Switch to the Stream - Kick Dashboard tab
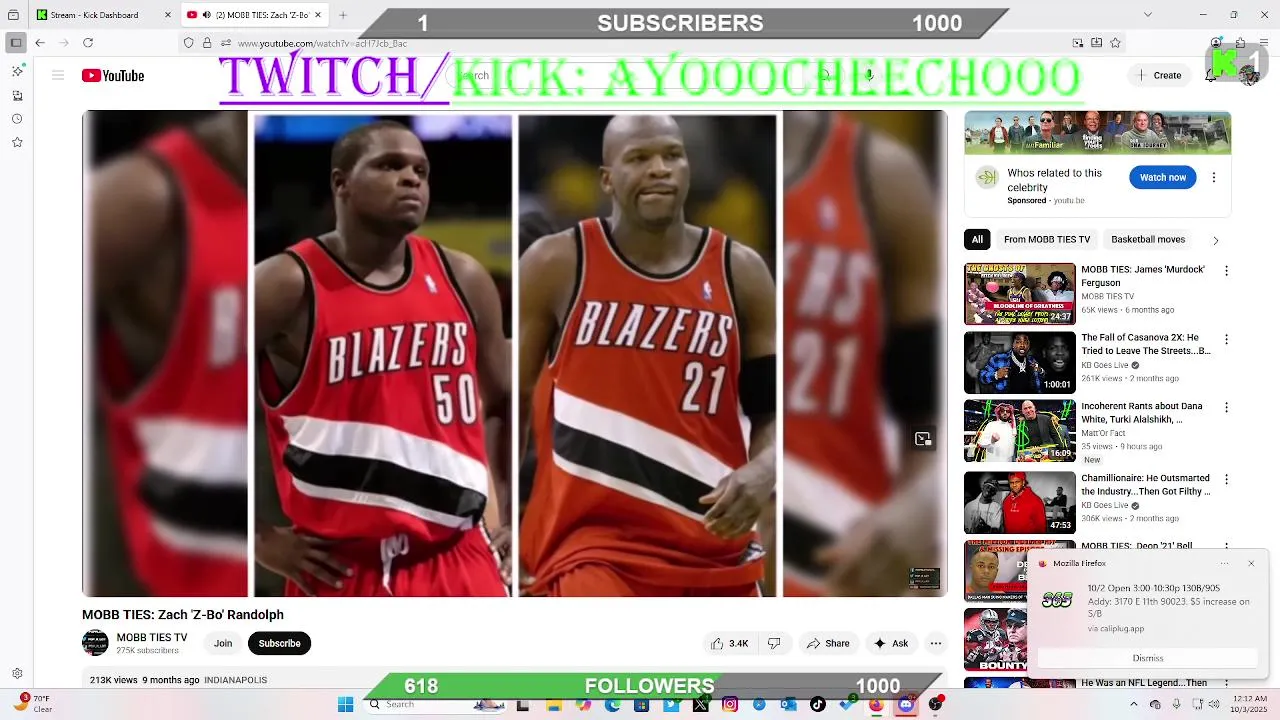The width and height of the screenshot is (1280, 720). click(94, 15)
